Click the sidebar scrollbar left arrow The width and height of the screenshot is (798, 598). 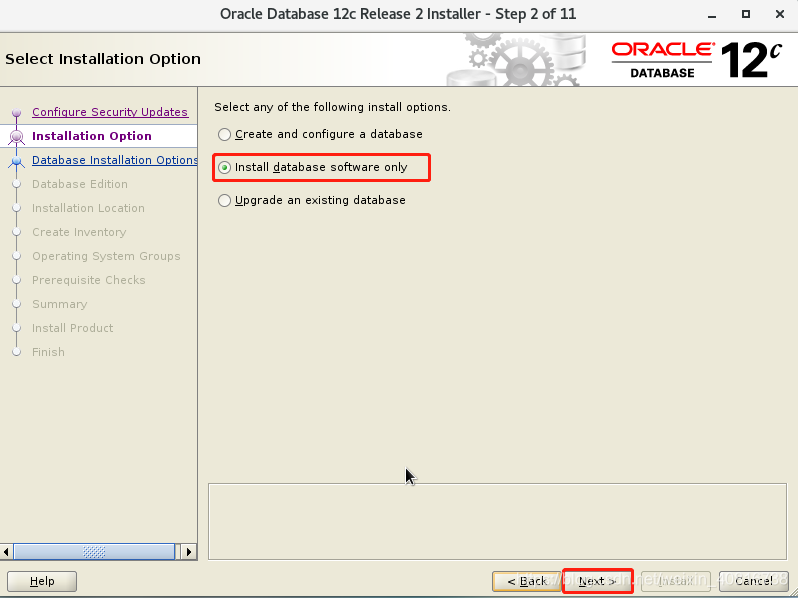tap(6, 552)
